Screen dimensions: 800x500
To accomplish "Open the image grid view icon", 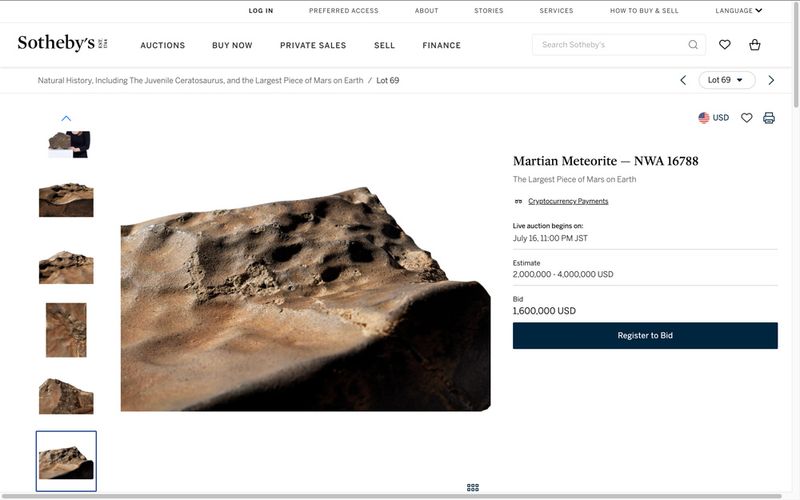I will (473, 488).
